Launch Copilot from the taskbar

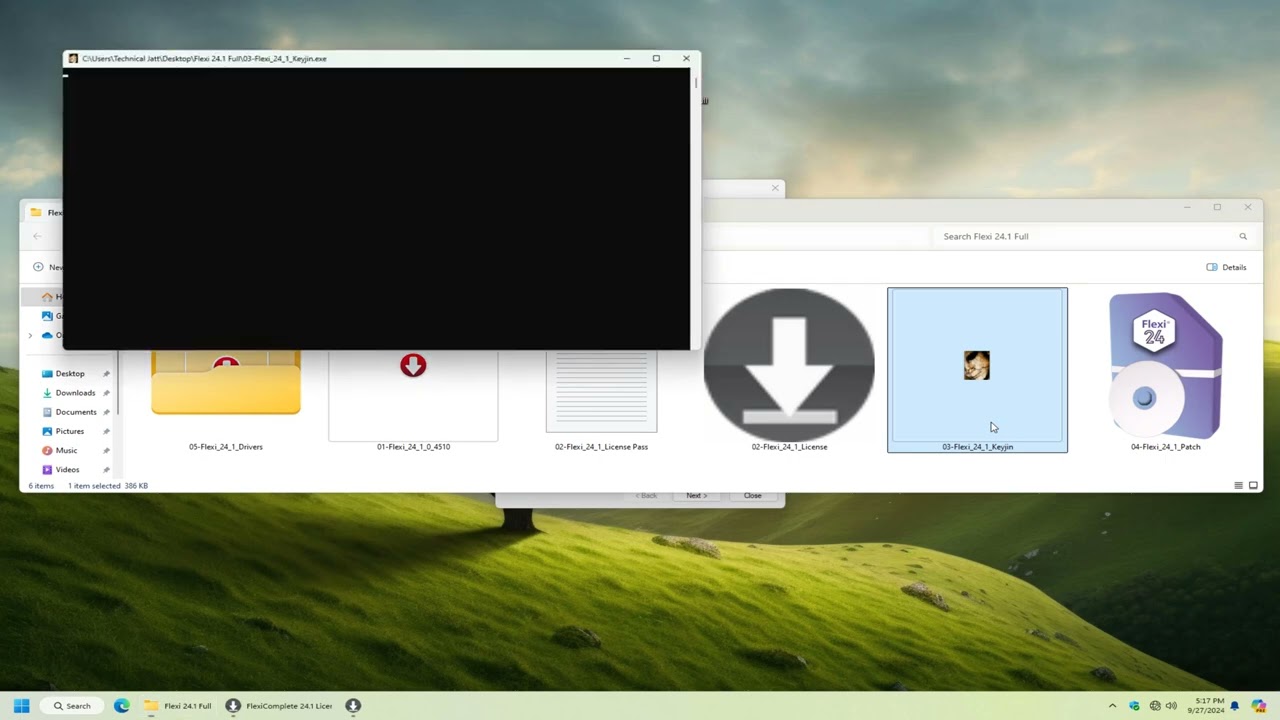(x=1259, y=706)
